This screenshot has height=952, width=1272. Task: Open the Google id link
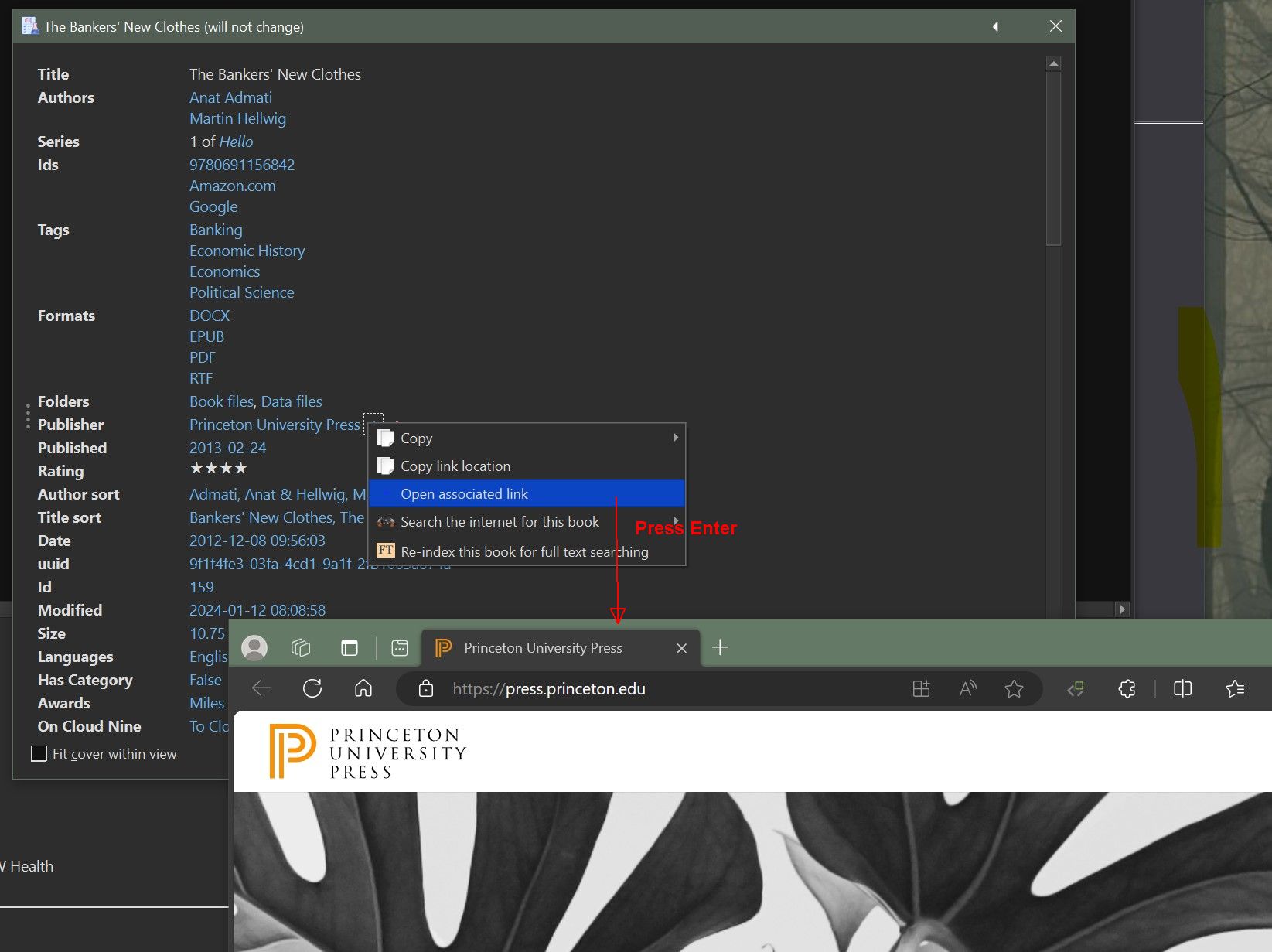click(213, 206)
